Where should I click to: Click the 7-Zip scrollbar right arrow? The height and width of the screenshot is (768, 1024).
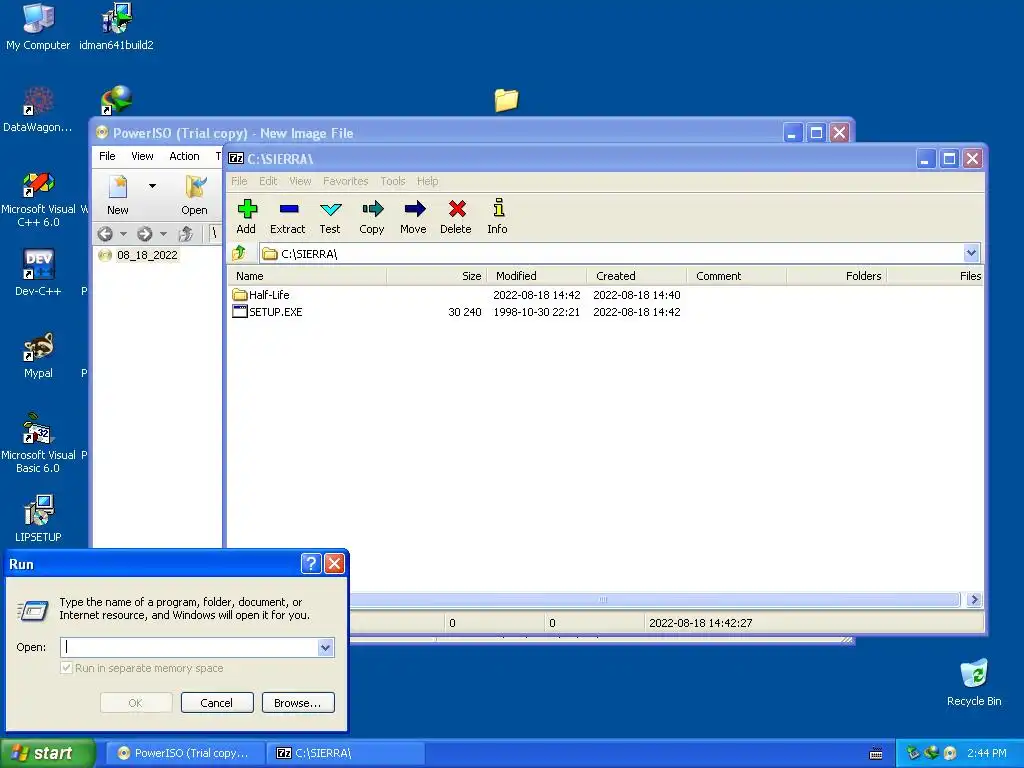pos(974,600)
